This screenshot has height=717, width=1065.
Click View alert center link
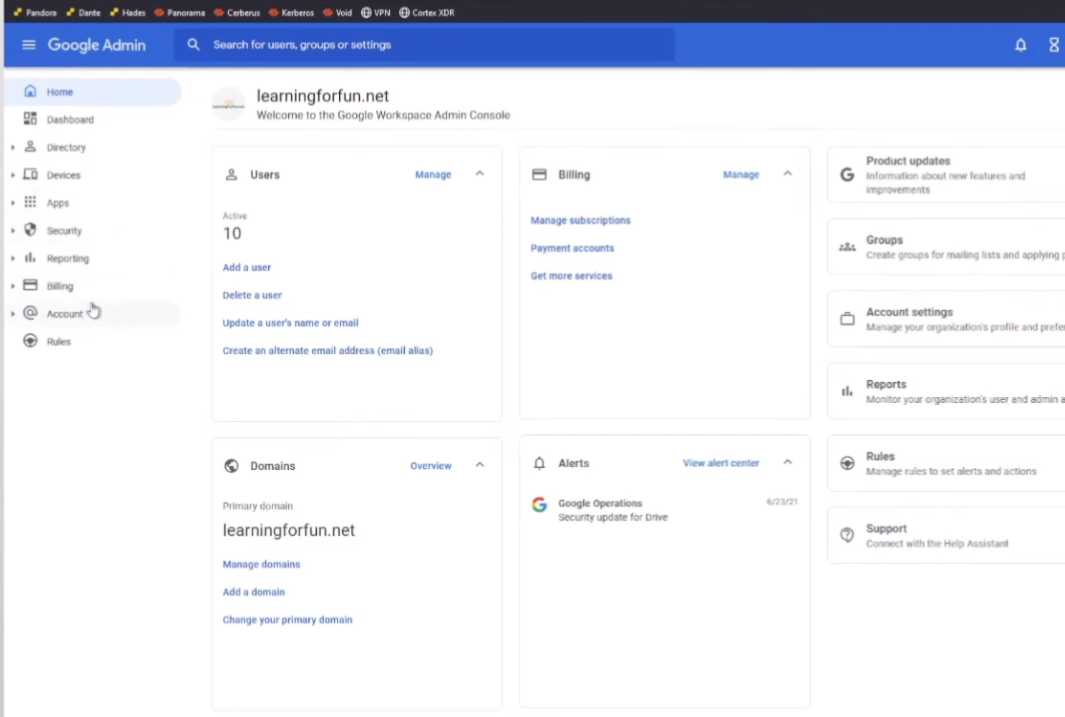click(721, 463)
